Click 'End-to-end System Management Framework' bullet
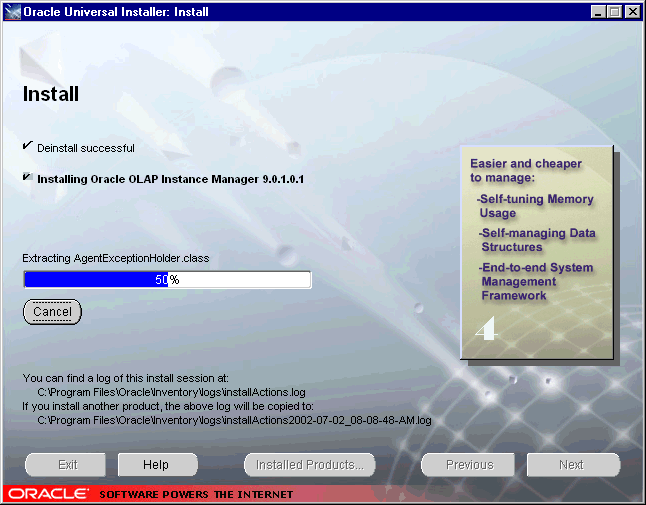This screenshot has height=505, width=646. point(536,281)
